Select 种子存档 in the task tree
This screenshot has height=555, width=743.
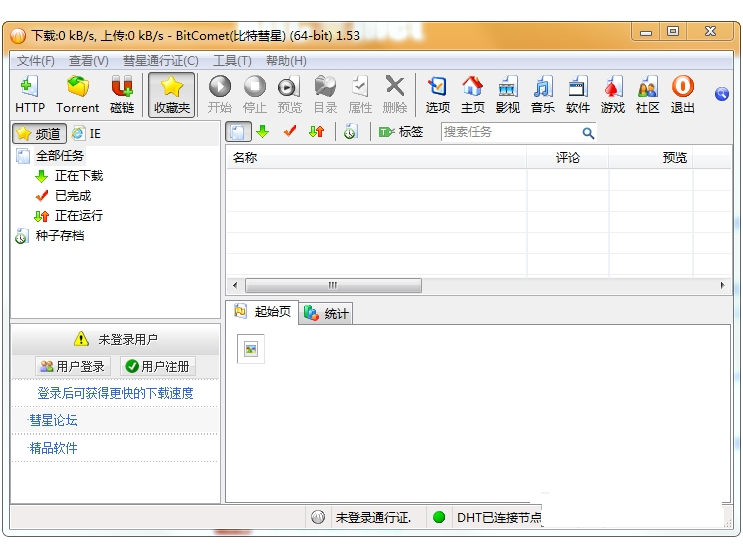tap(60, 236)
